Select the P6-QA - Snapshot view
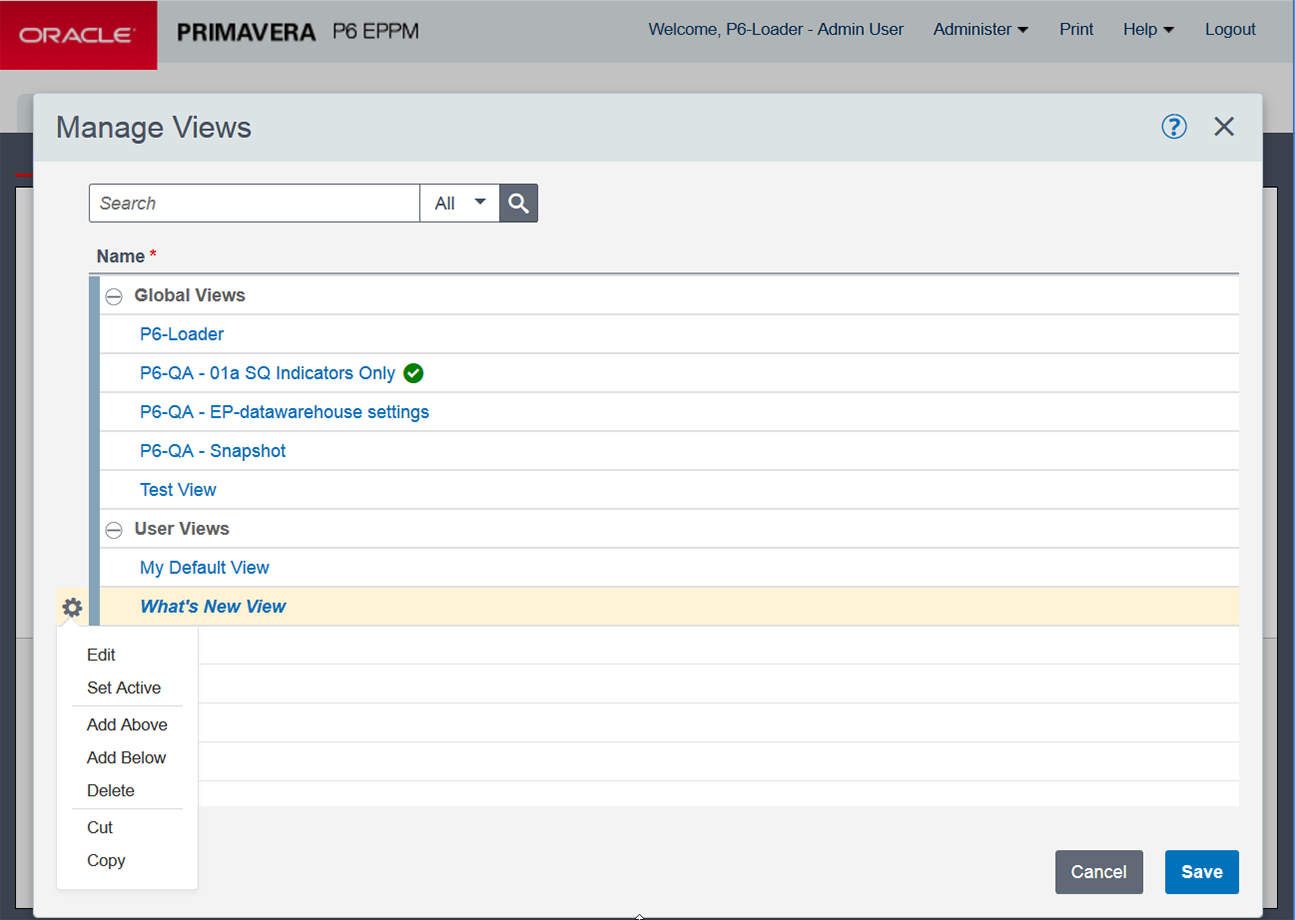This screenshot has height=920, width=1295. click(213, 451)
